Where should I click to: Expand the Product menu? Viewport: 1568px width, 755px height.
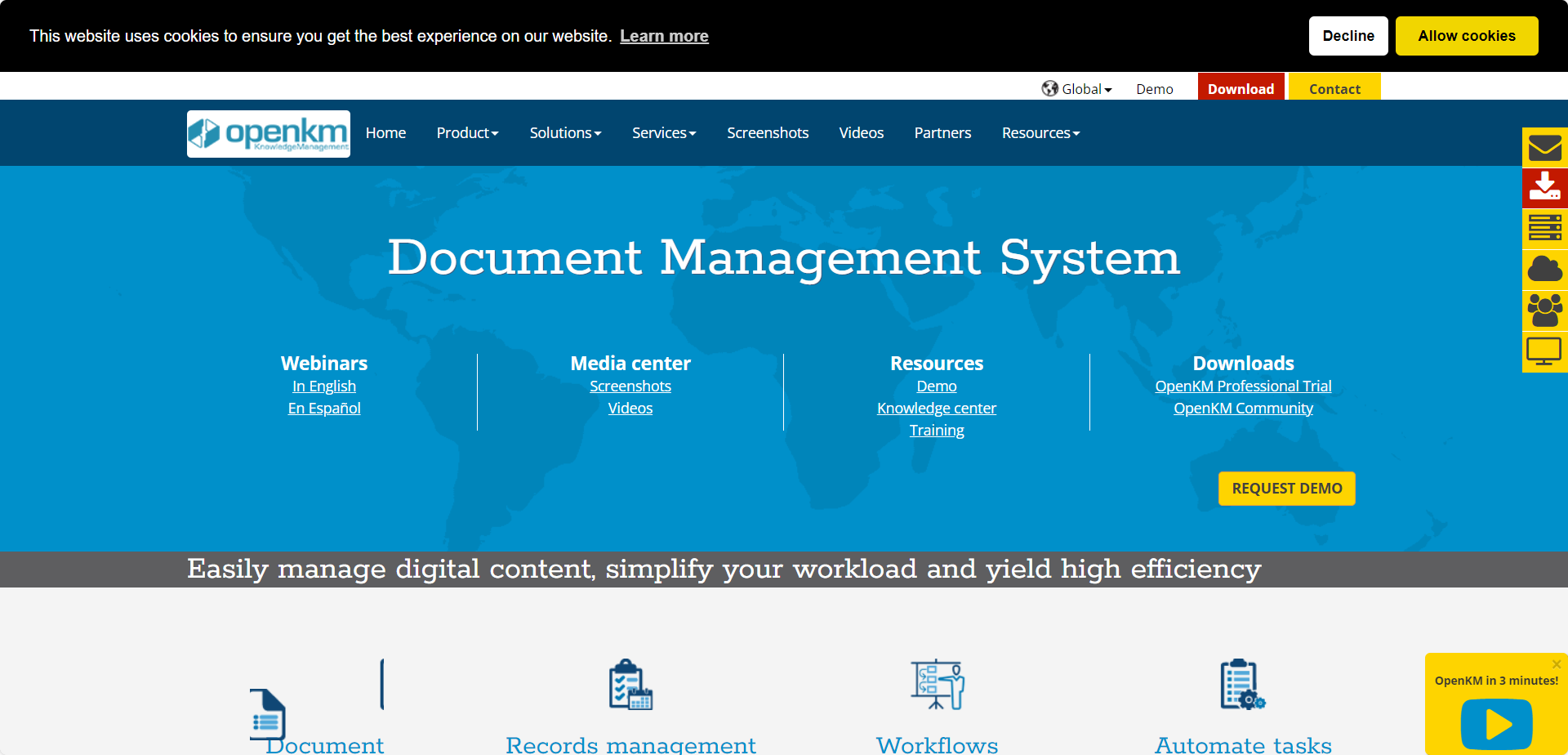[x=467, y=133]
